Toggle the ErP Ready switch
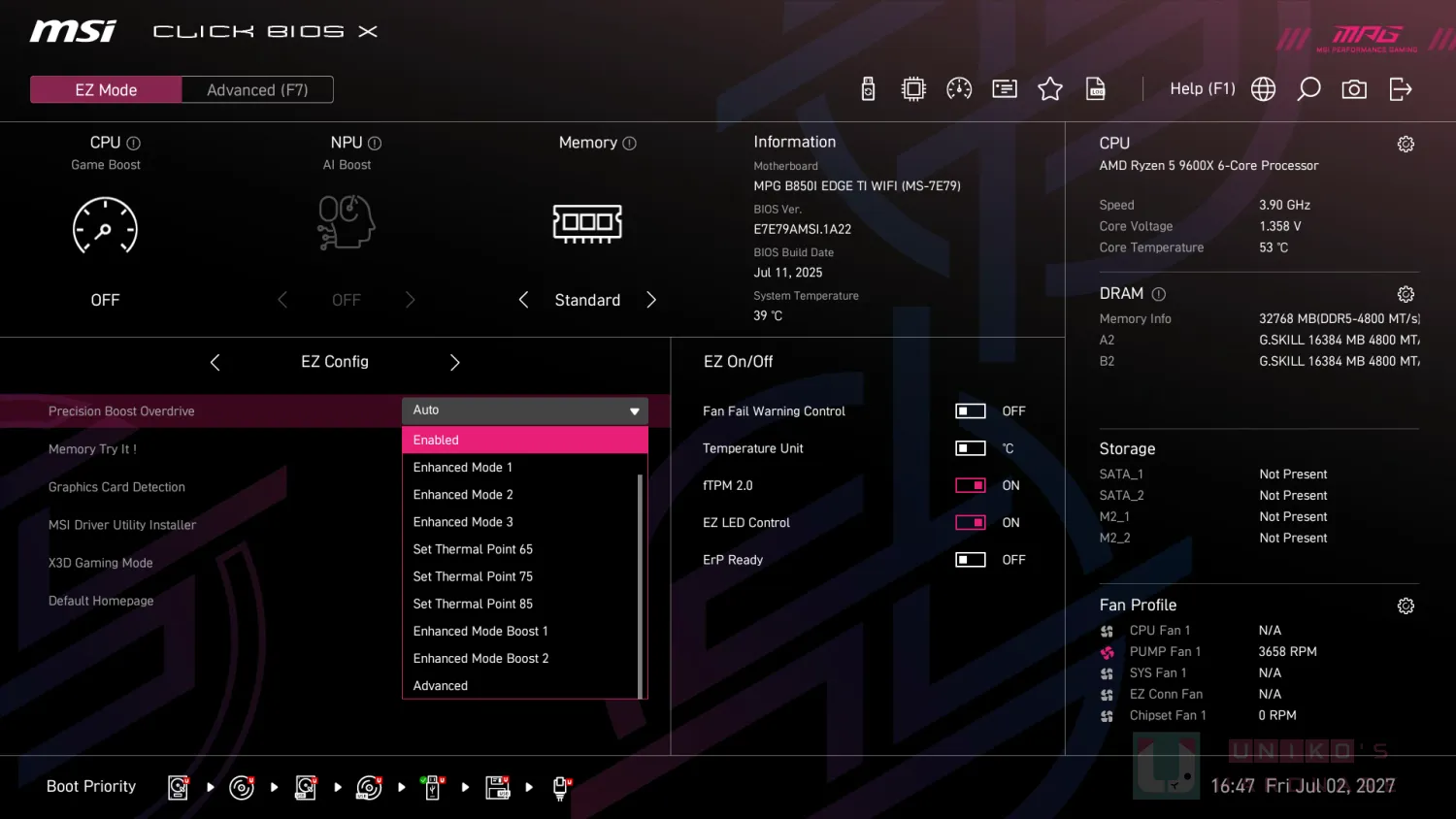Viewport: 1456px width, 819px height. [971, 560]
